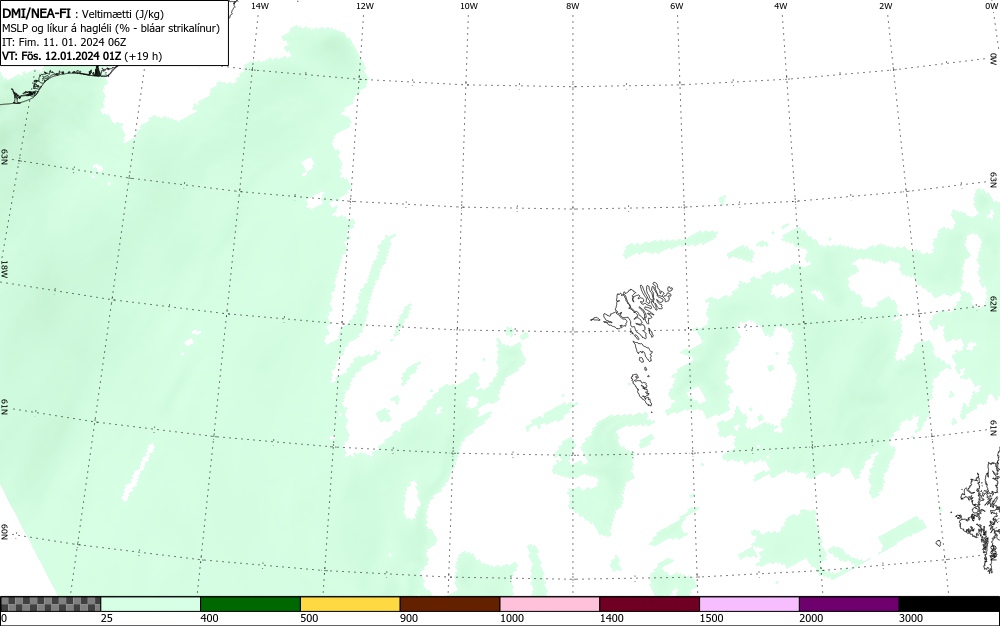Click the legend value 400
This screenshot has height=626, width=1000.
209,618
